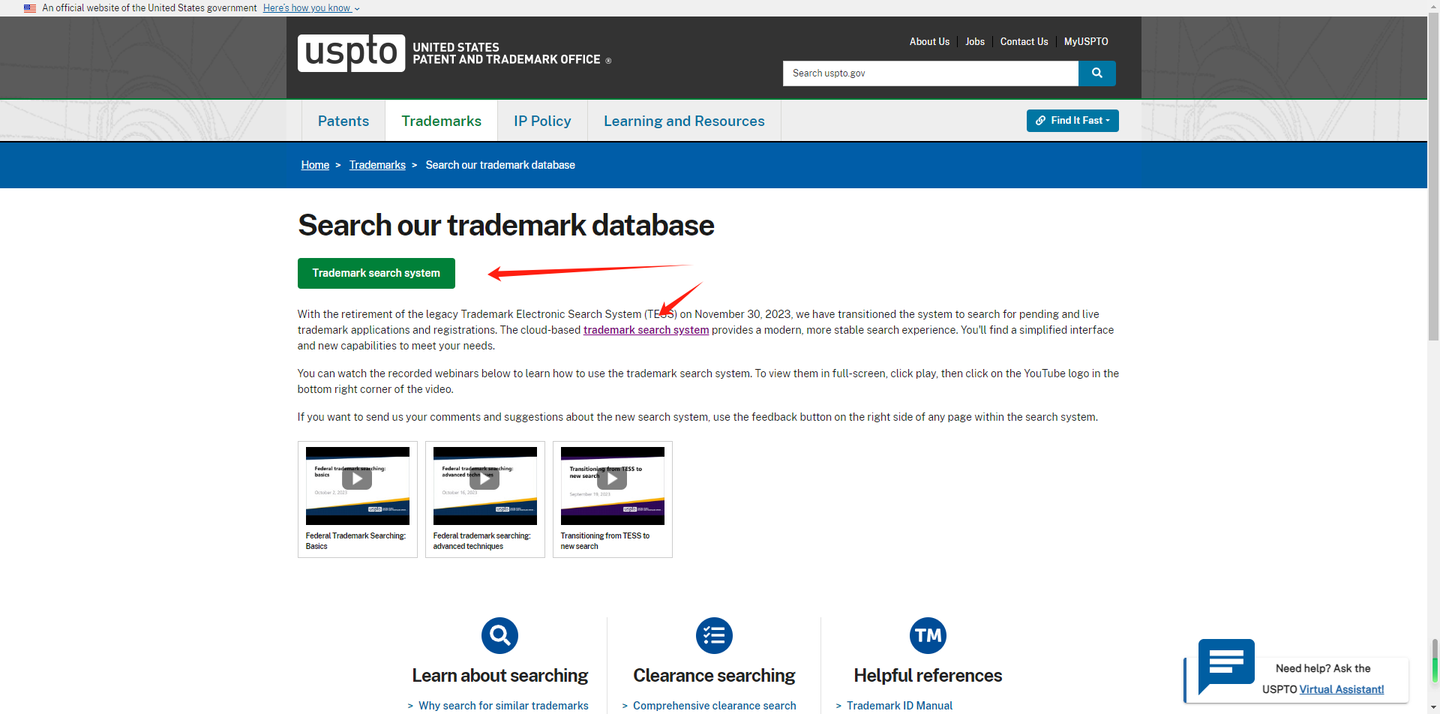Open Comprehensive clearance search link
1440x714 pixels.
(x=714, y=706)
